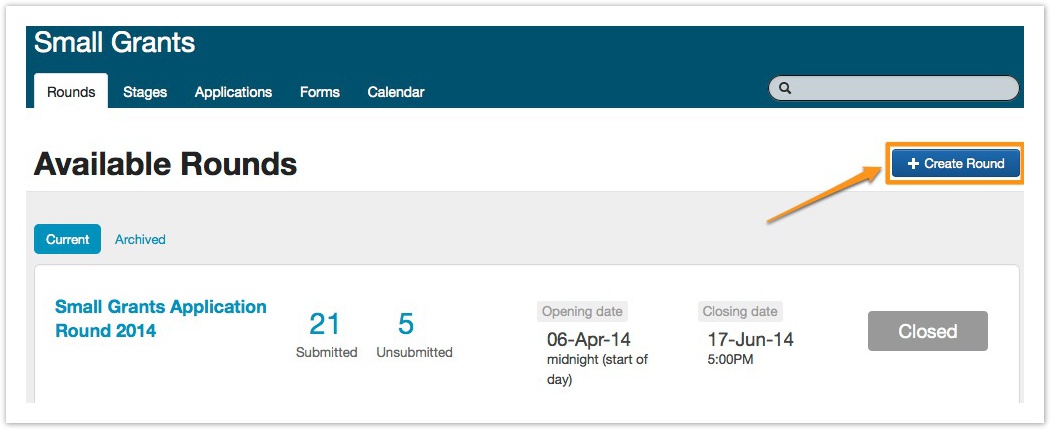The height and width of the screenshot is (429, 1050).
Task: Click the Available Rounds heading
Action: coord(165,164)
